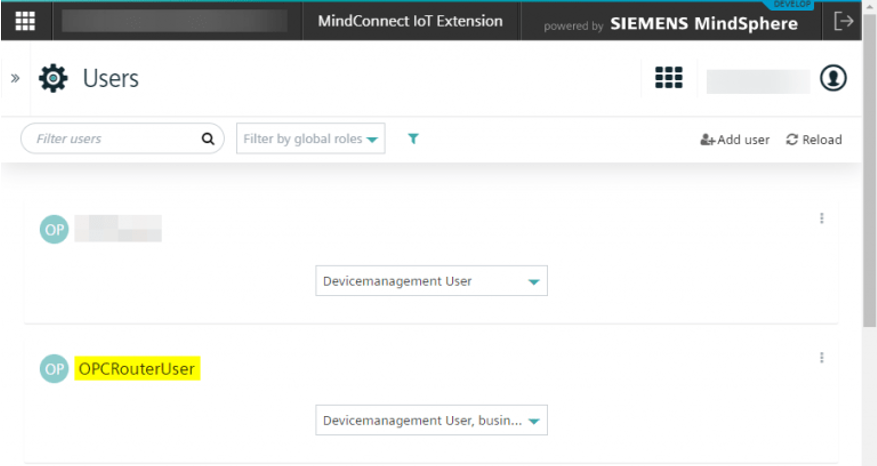
Task: Open the OPCRouterUser user entry
Action: click(136, 369)
